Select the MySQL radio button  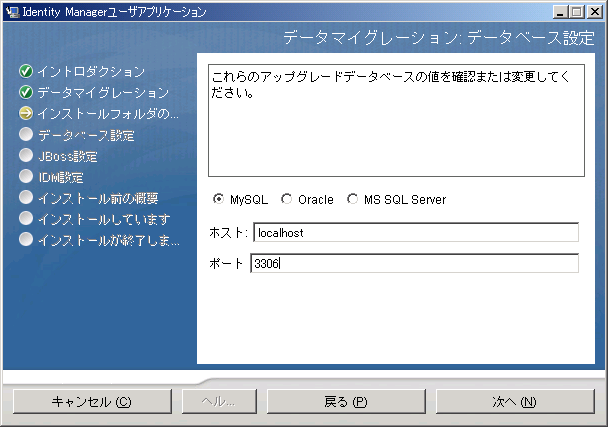(x=219, y=199)
